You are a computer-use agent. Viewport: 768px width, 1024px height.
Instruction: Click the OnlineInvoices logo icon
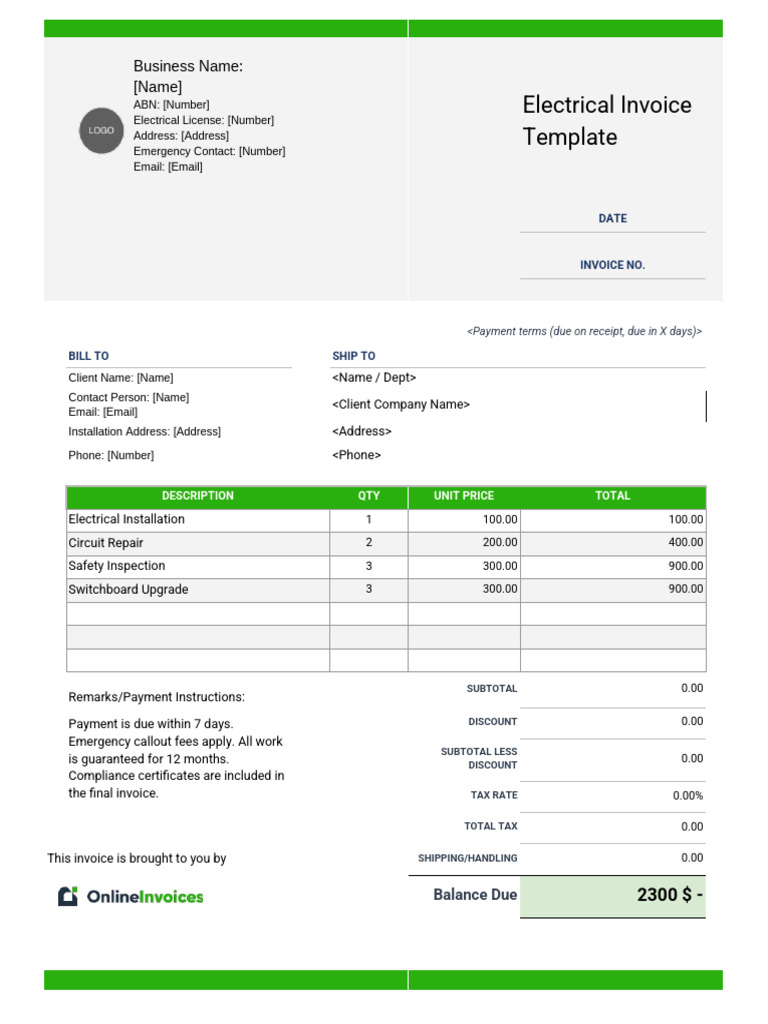tap(68, 896)
